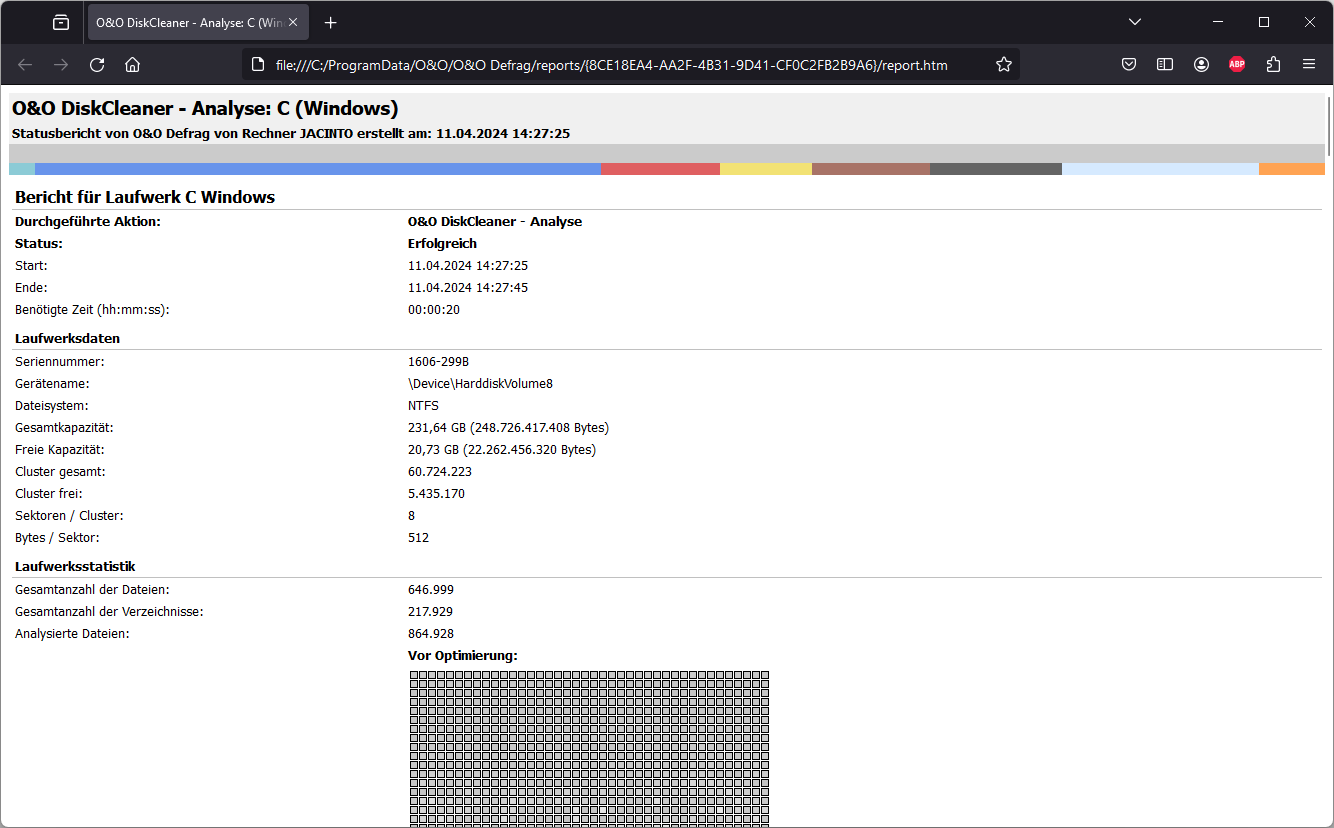Click the brown segment of the color bar

click(x=871, y=169)
